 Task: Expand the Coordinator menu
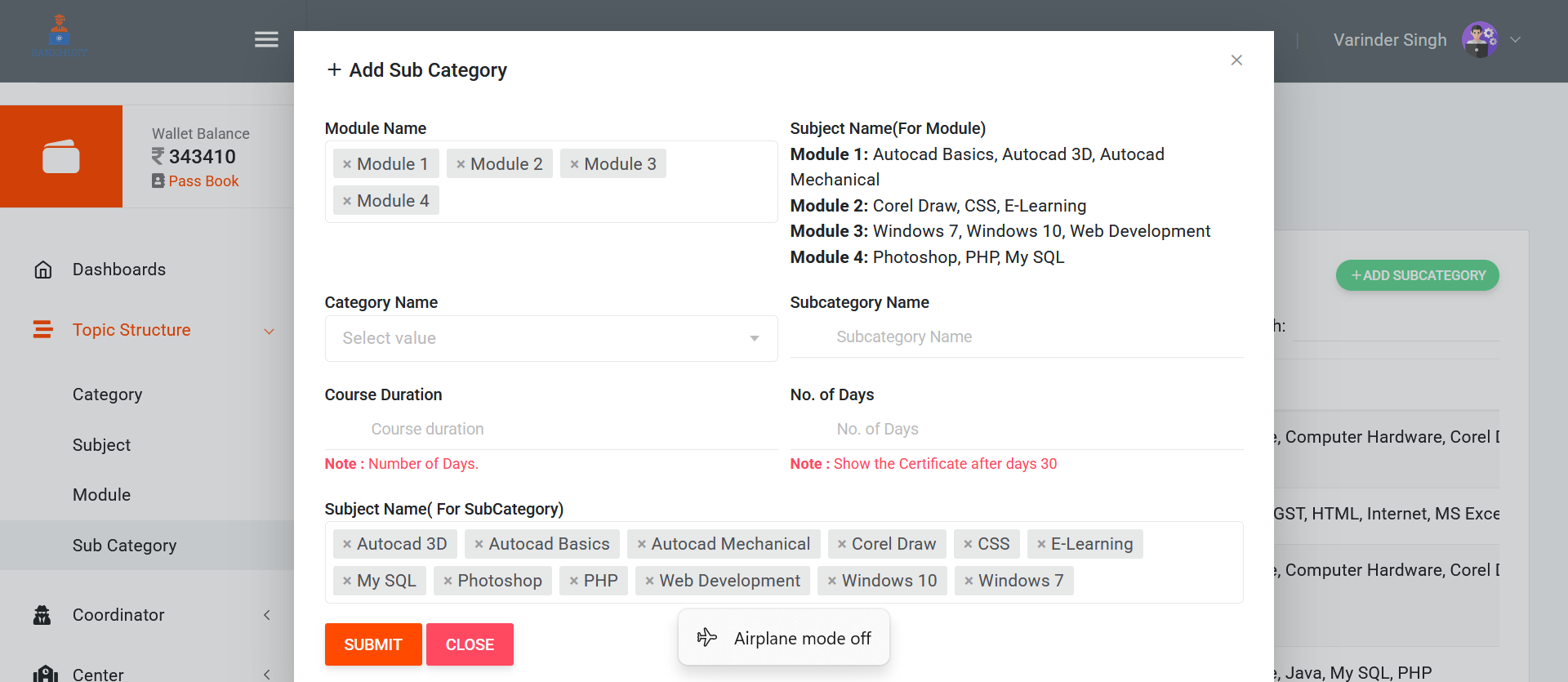(267, 615)
